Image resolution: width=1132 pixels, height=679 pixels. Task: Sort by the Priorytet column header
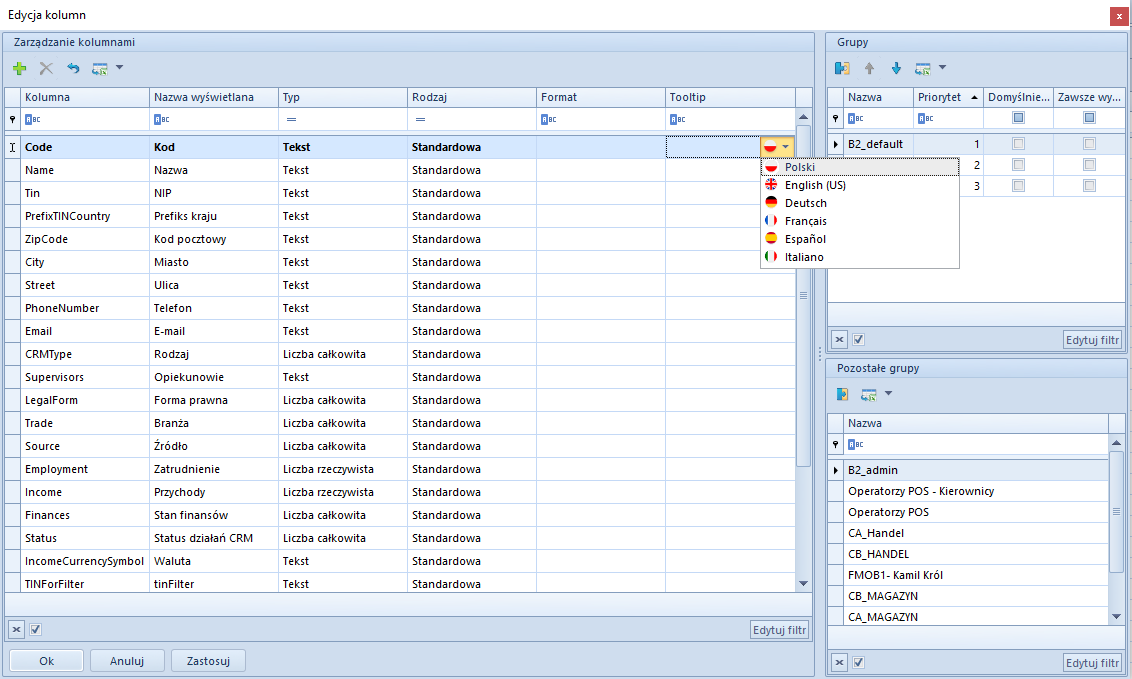[947, 97]
